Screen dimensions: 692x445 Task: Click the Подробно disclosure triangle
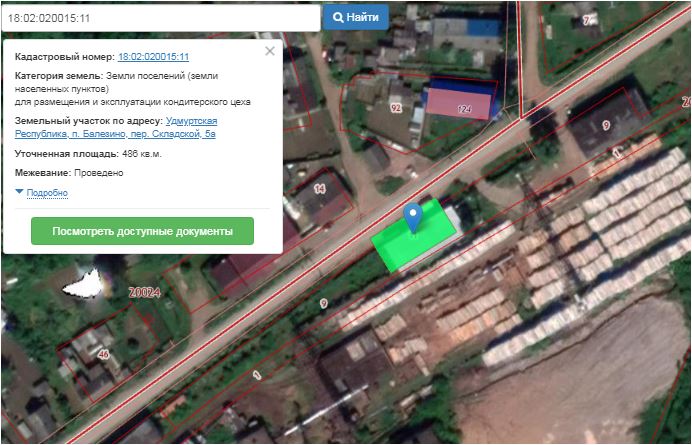coord(19,192)
